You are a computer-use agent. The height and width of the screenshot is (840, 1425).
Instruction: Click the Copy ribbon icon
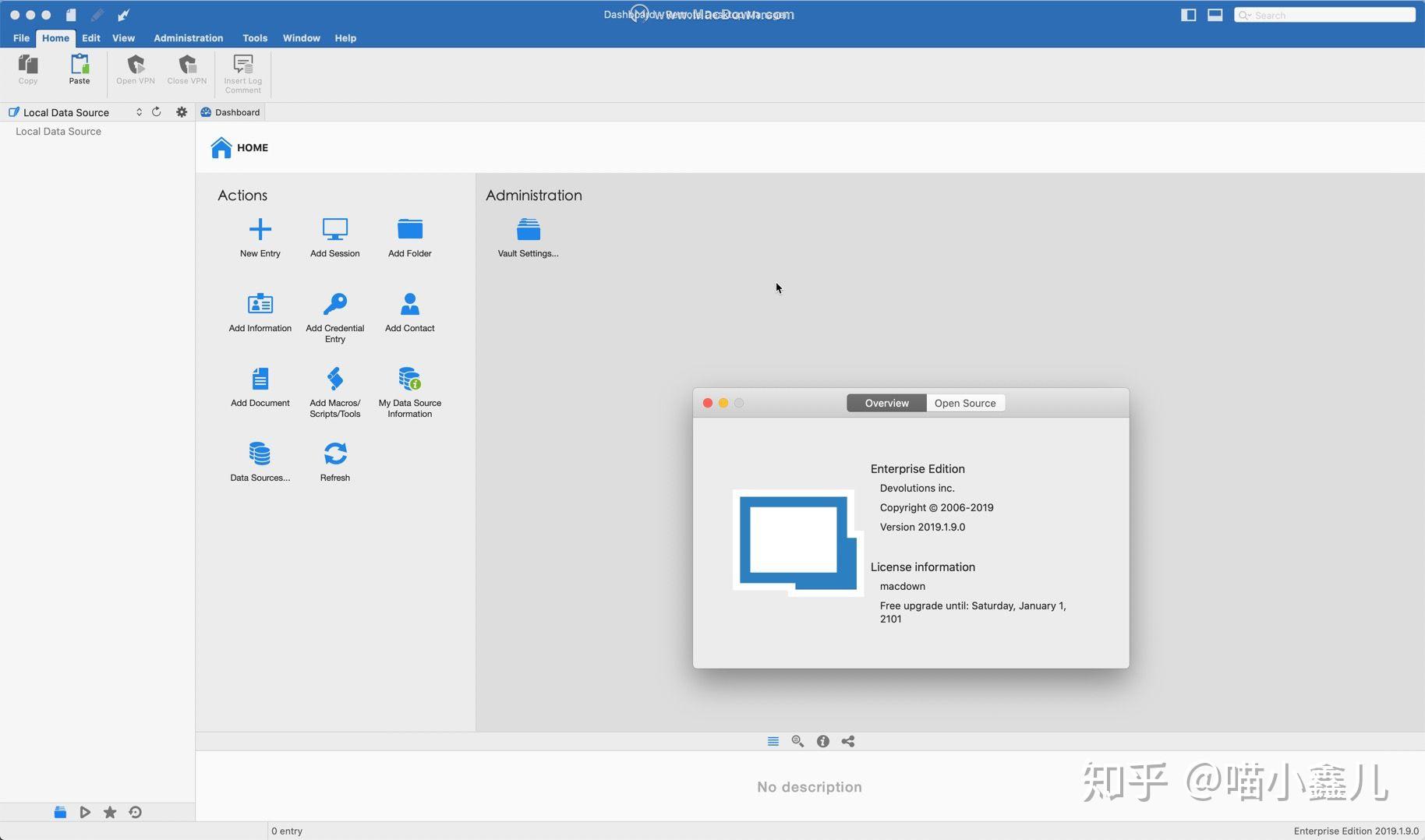[28, 65]
